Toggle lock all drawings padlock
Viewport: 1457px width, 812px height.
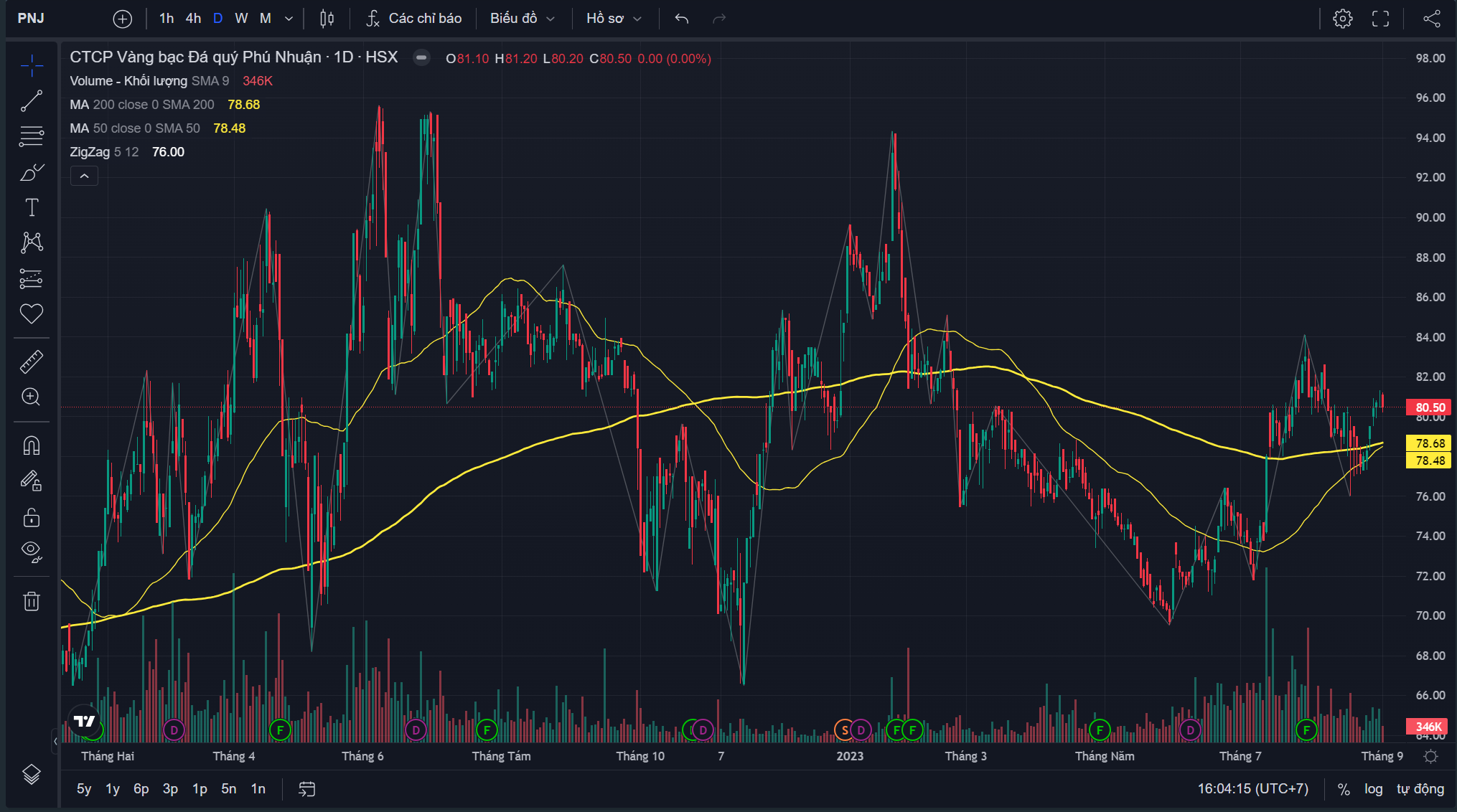[32, 517]
